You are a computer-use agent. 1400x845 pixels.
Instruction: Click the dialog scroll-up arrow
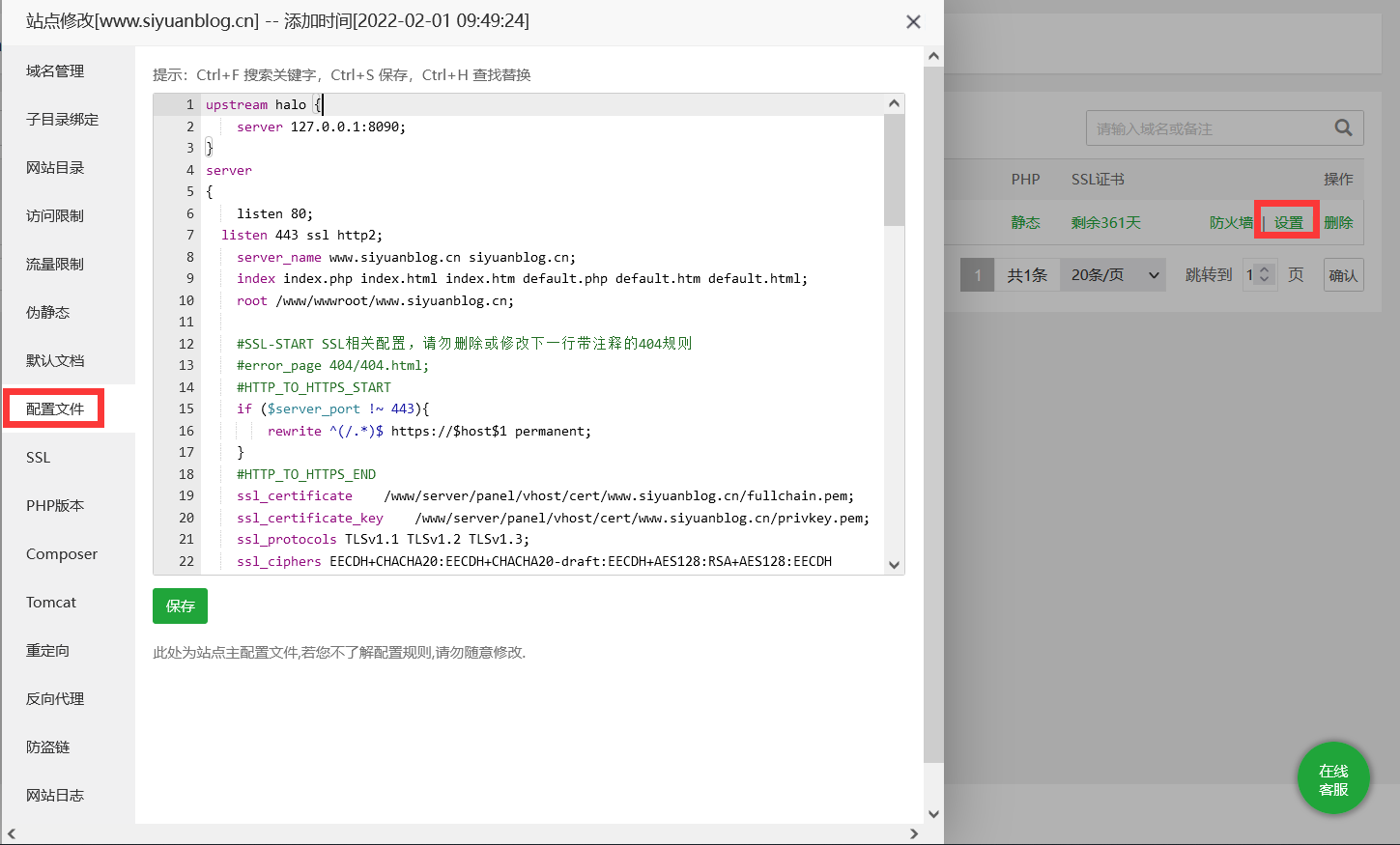(933, 56)
